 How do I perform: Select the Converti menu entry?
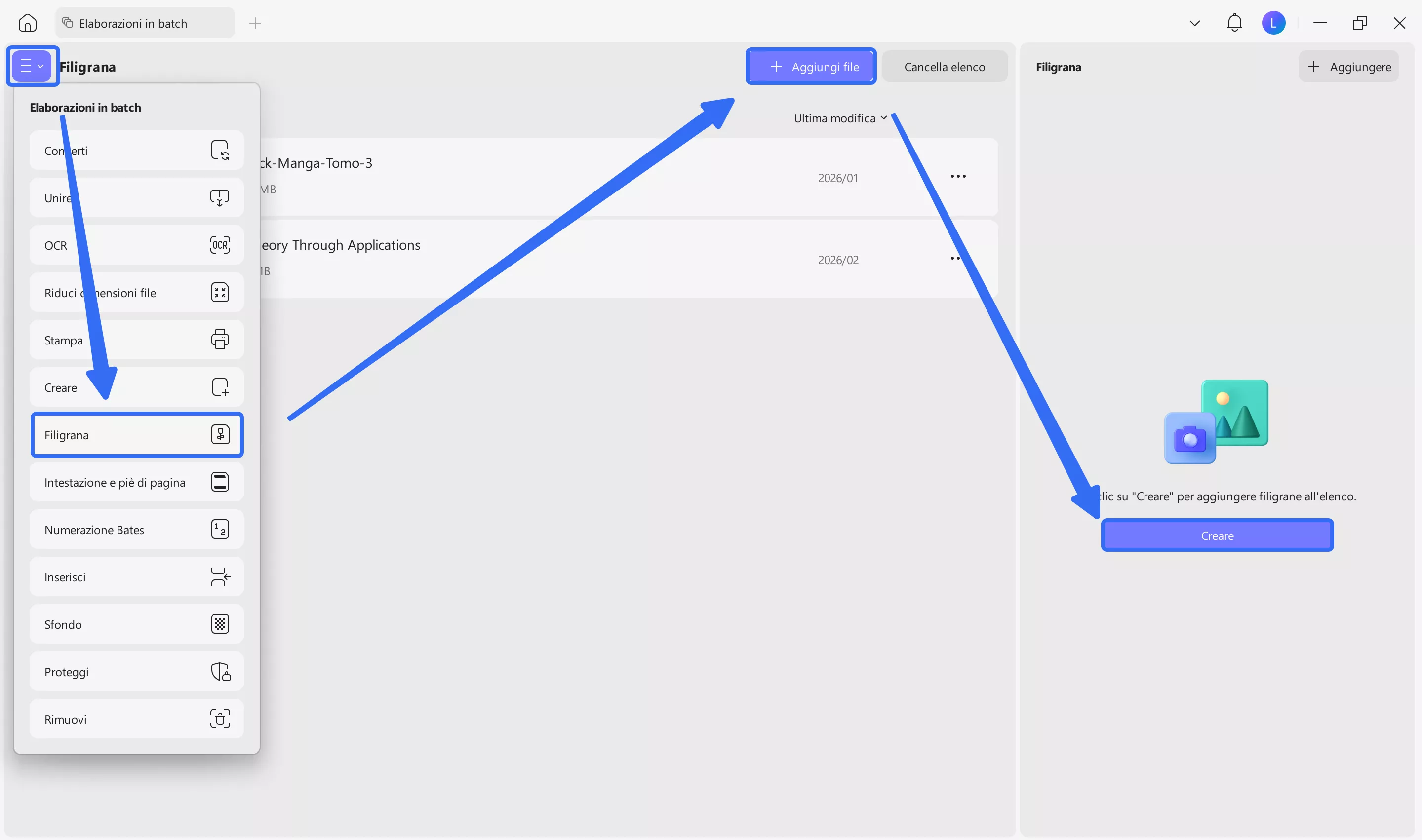pos(136,151)
